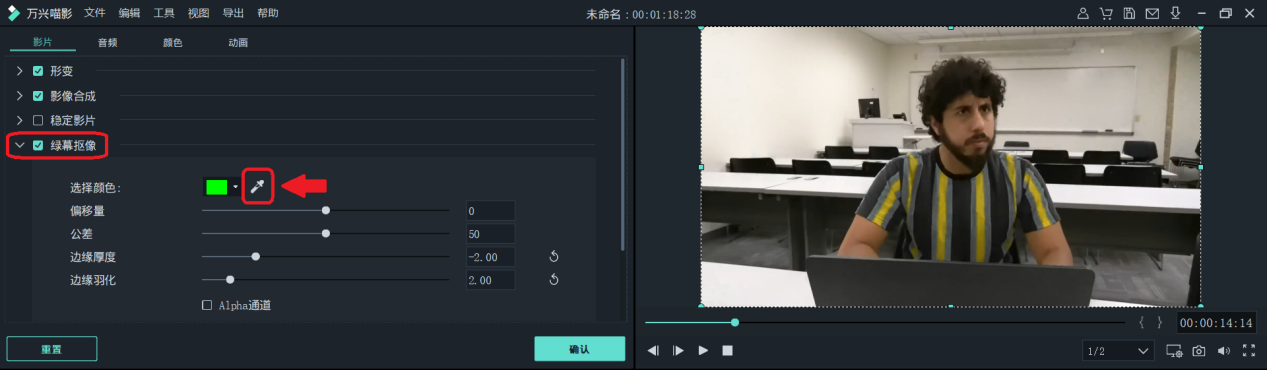Toggle the 影像合成 checkbox

click(38, 96)
